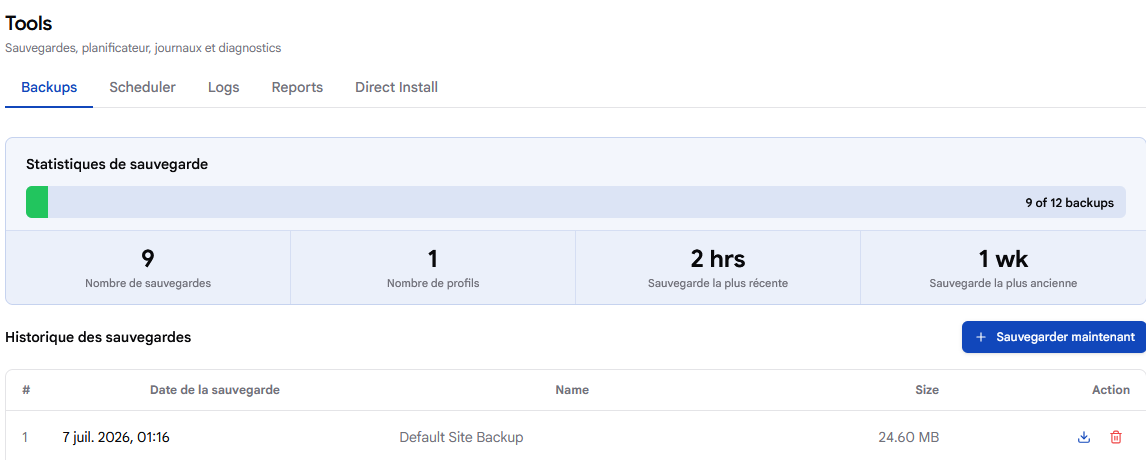Click the Name column header

(572, 390)
